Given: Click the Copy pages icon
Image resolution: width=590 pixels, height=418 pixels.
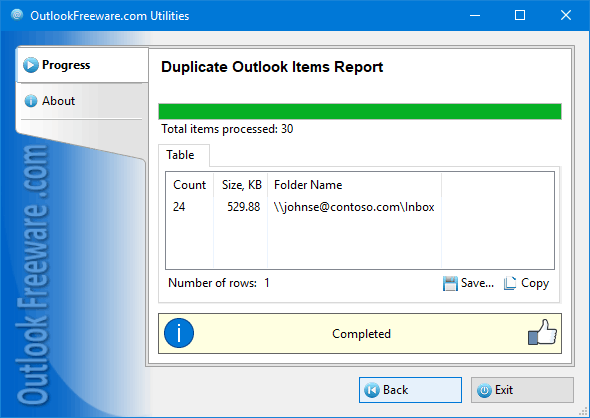Looking at the screenshot, I should (510, 283).
